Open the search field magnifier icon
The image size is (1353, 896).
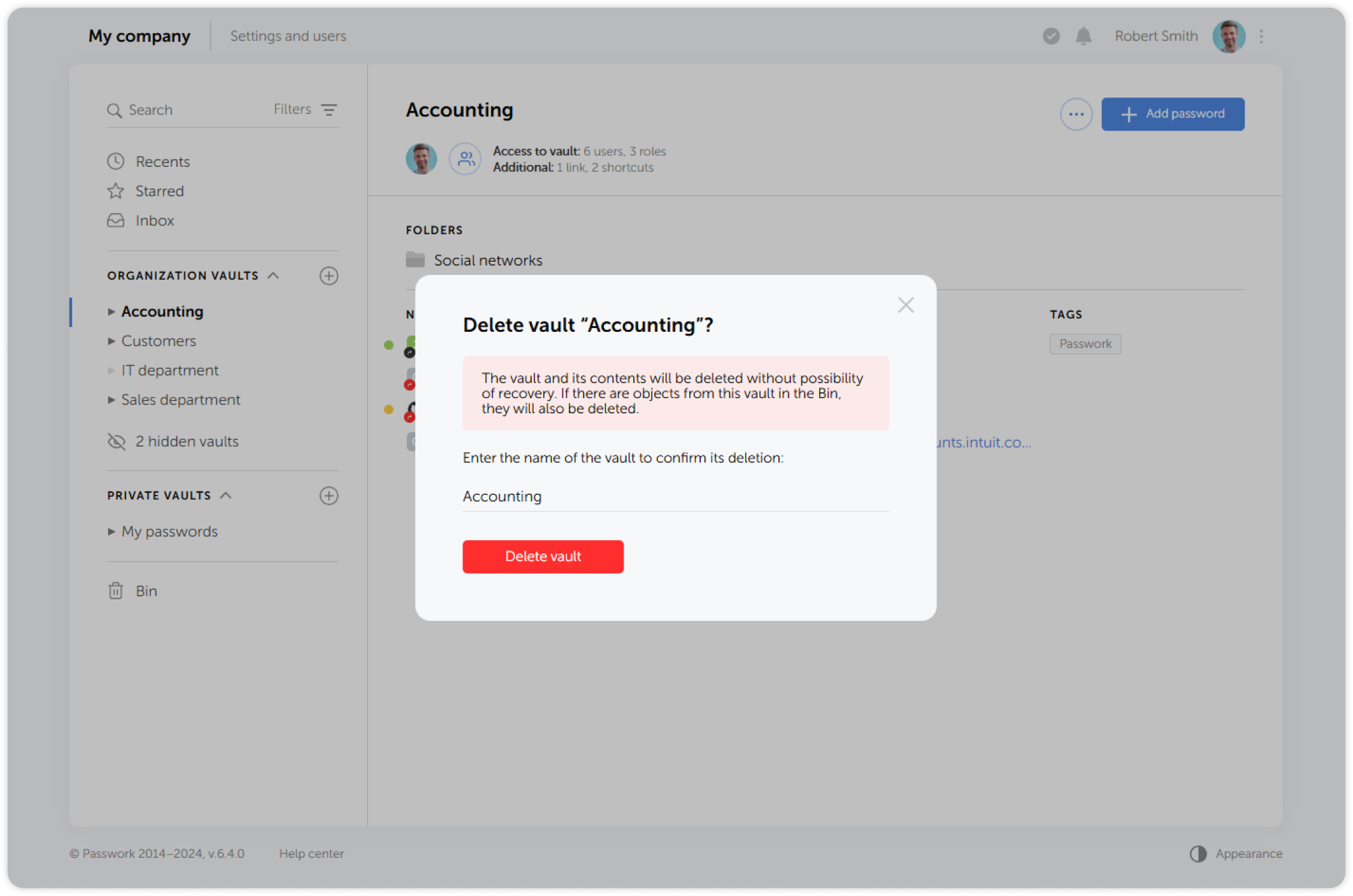(x=115, y=110)
